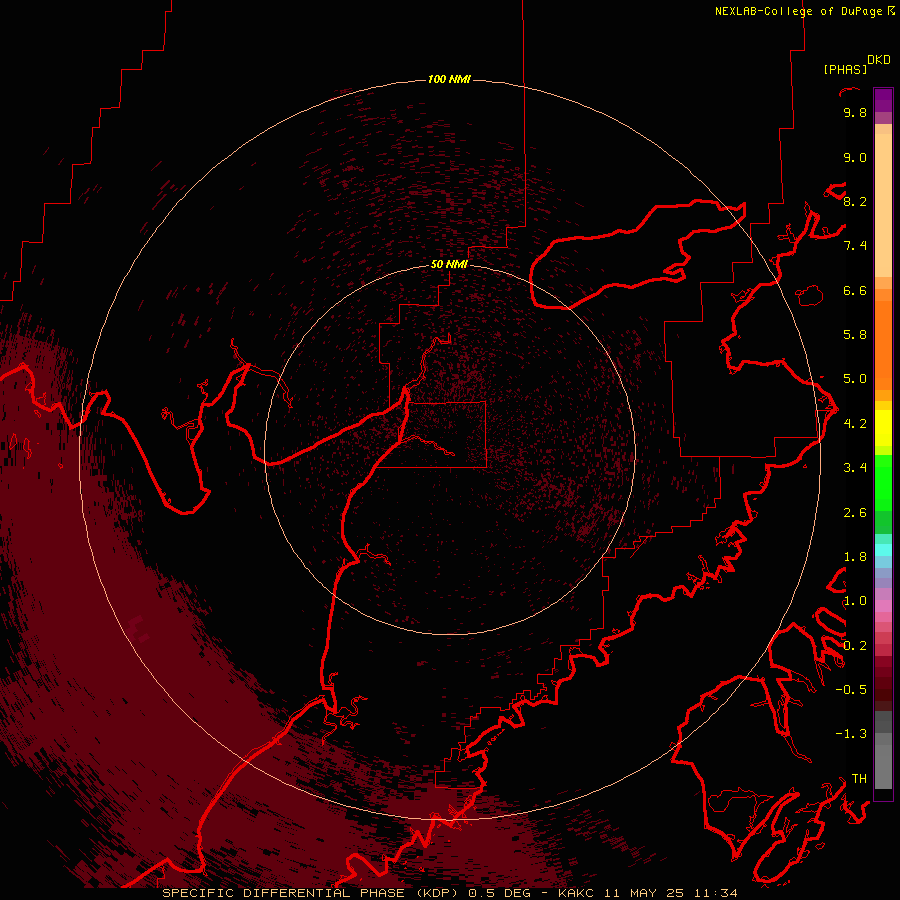Click the 9.8 value on the scale
The height and width of the screenshot is (900, 900).
pyautogui.click(x=855, y=112)
